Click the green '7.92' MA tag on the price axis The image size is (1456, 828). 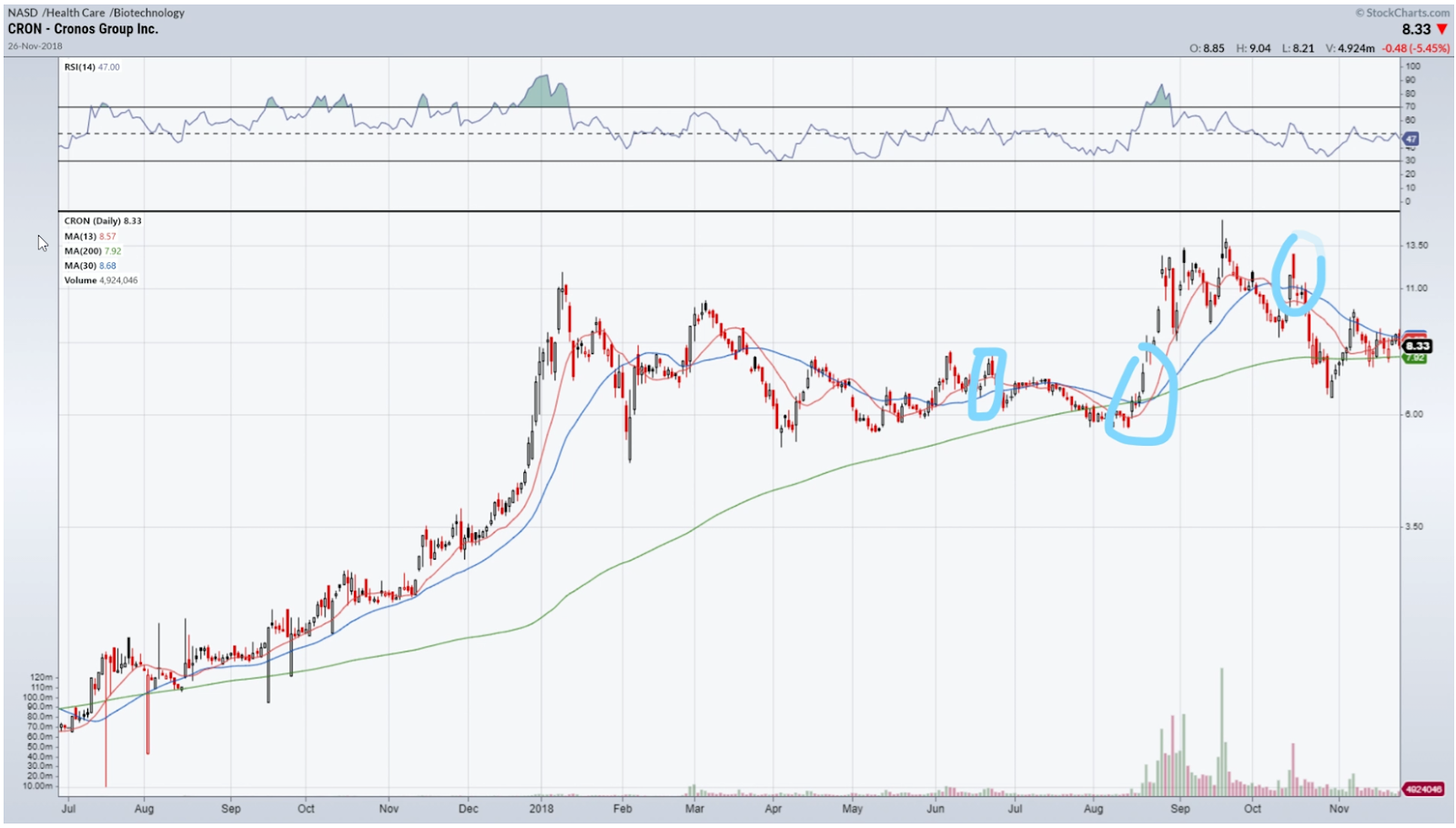(x=1414, y=358)
